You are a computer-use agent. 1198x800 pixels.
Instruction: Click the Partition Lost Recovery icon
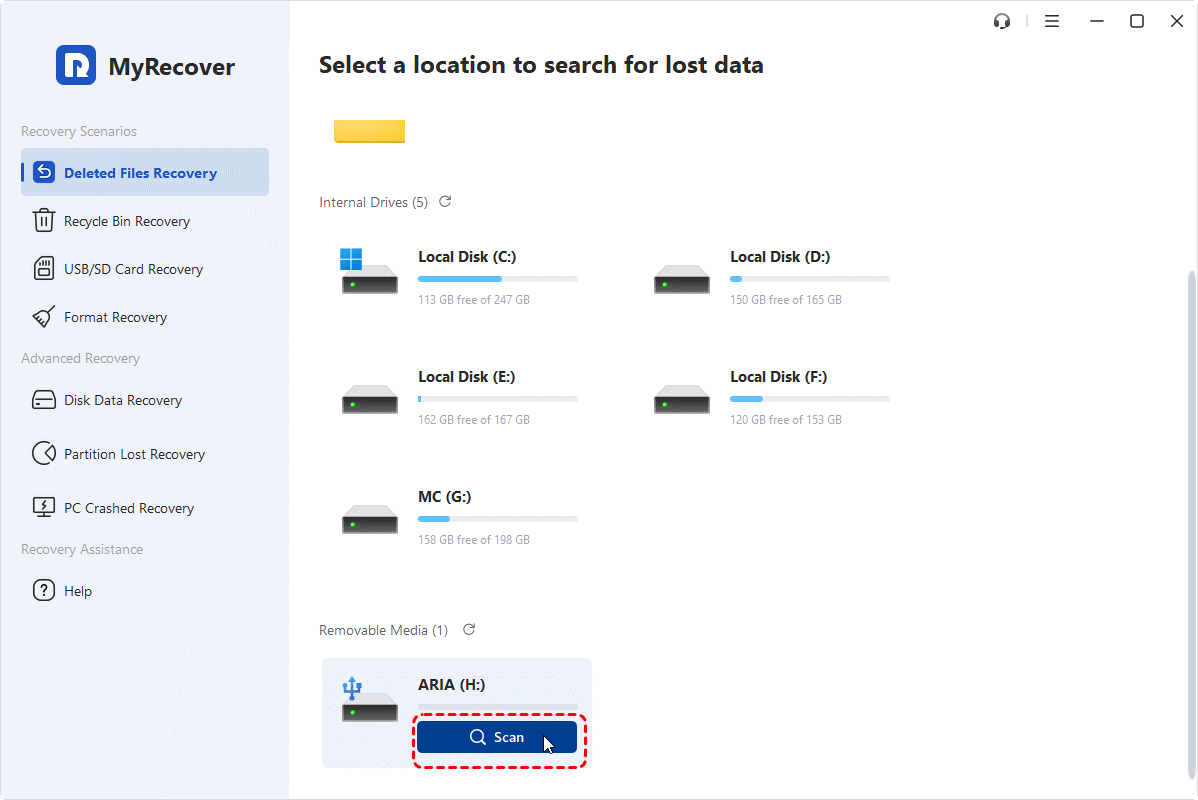pos(44,454)
